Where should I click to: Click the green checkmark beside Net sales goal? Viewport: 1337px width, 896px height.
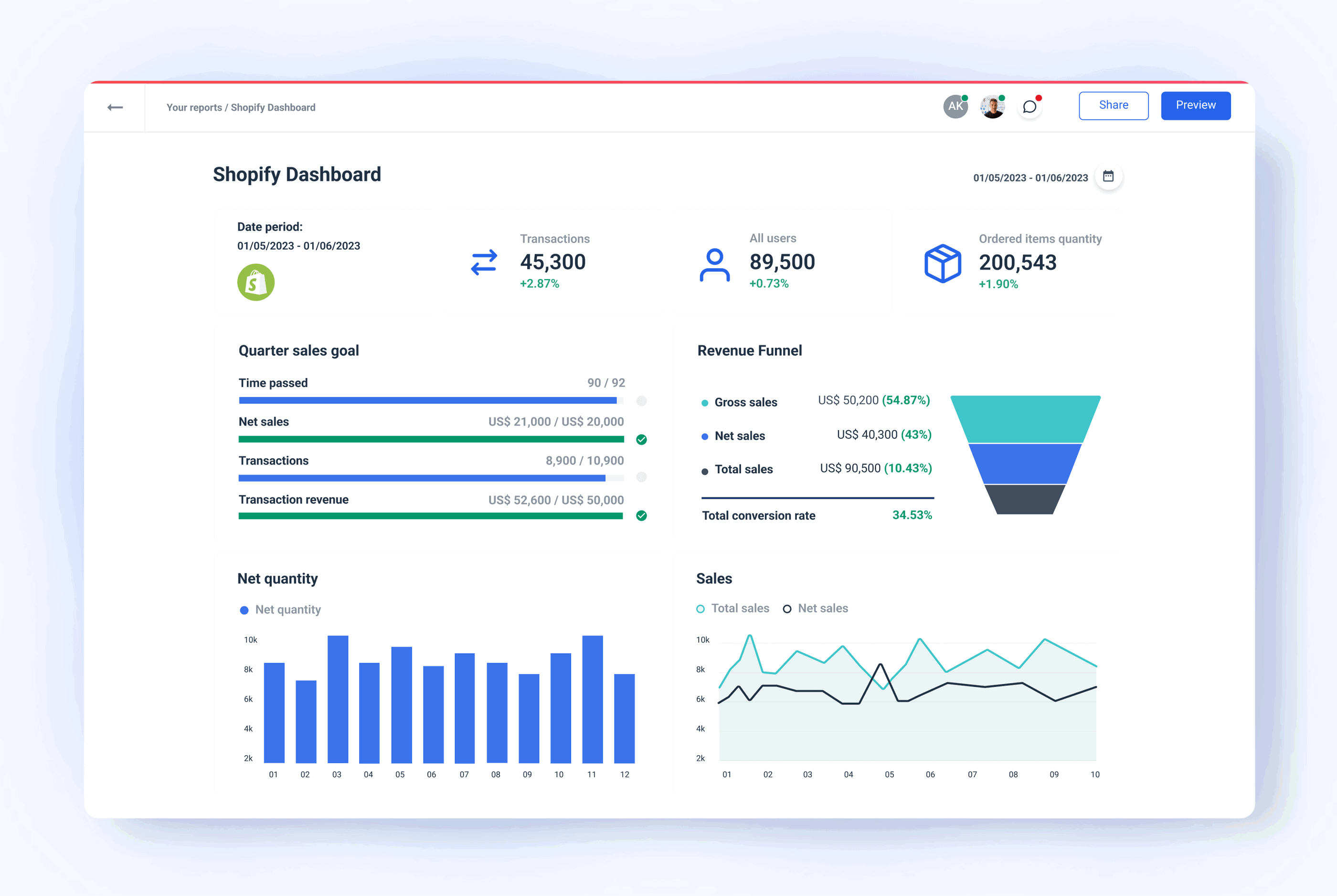(641, 440)
